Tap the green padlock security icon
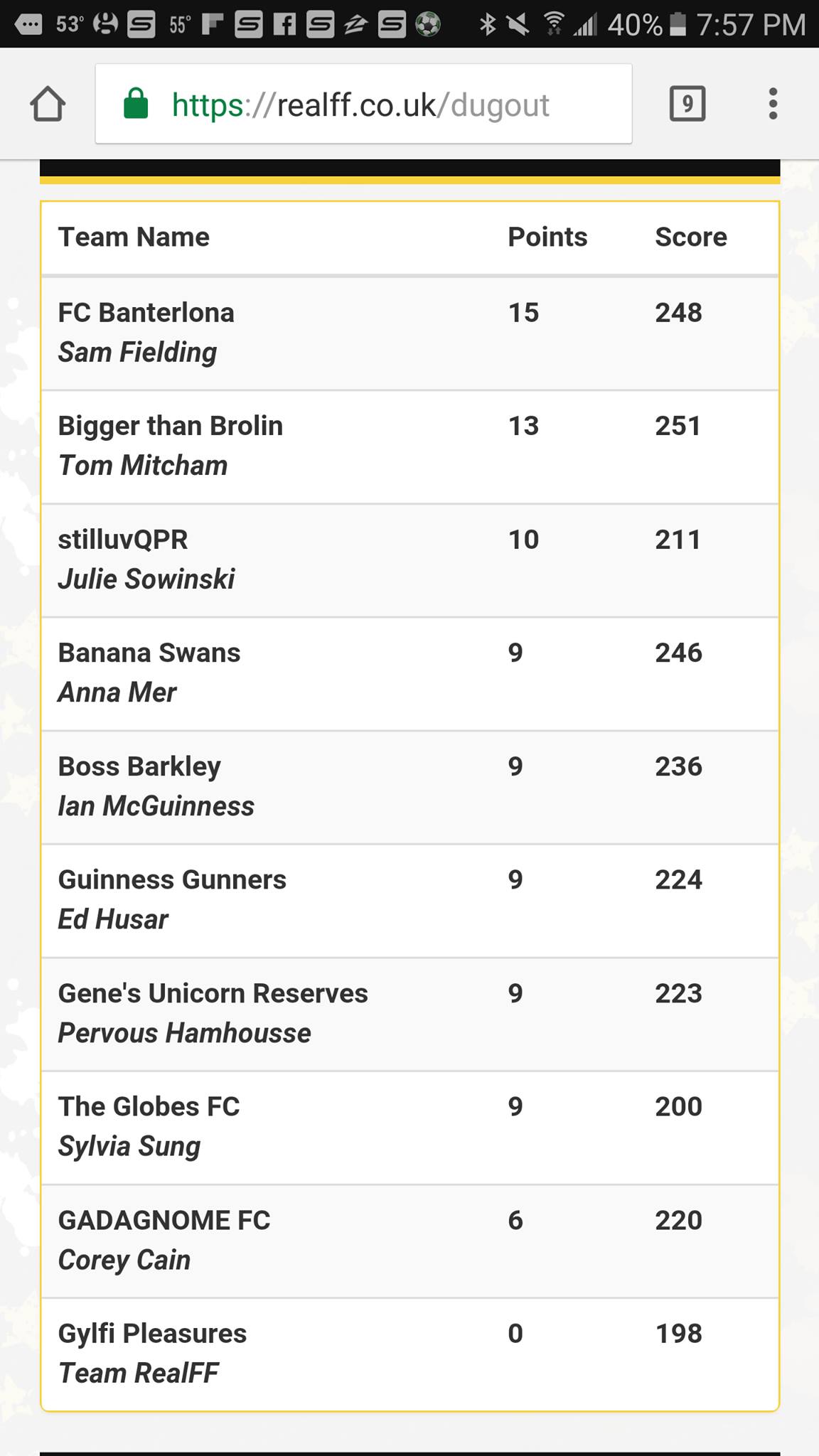The image size is (819, 1456). tap(136, 103)
